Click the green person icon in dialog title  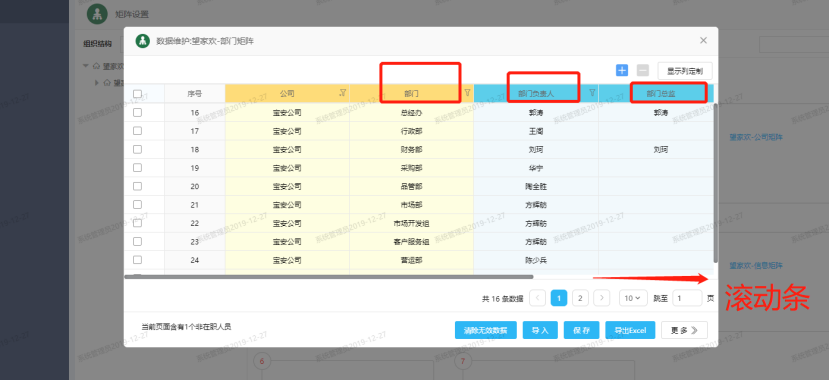point(142,41)
